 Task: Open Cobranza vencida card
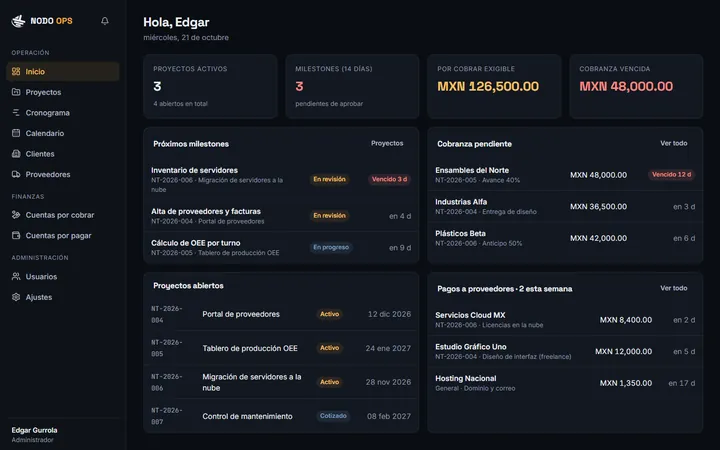[636, 86]
